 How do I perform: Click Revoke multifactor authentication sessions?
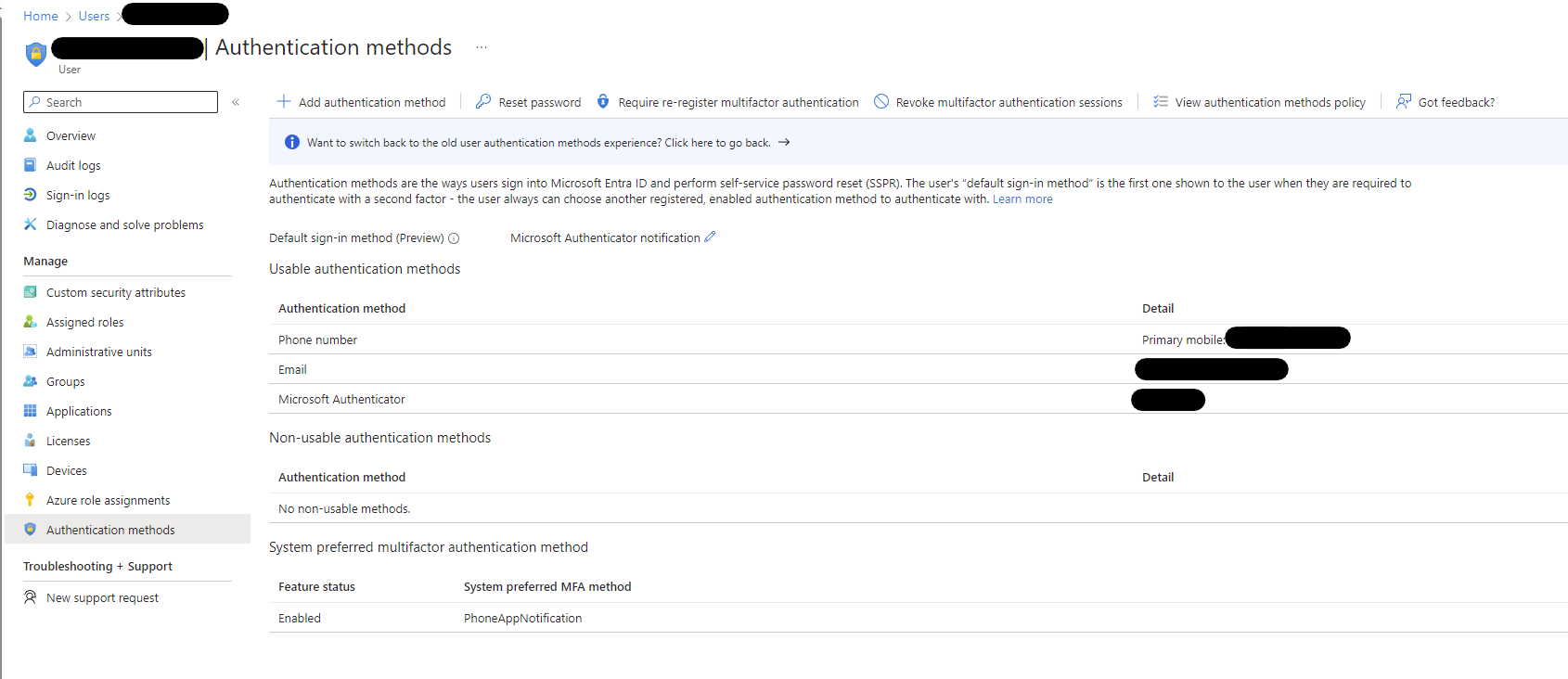coord(997,102)
